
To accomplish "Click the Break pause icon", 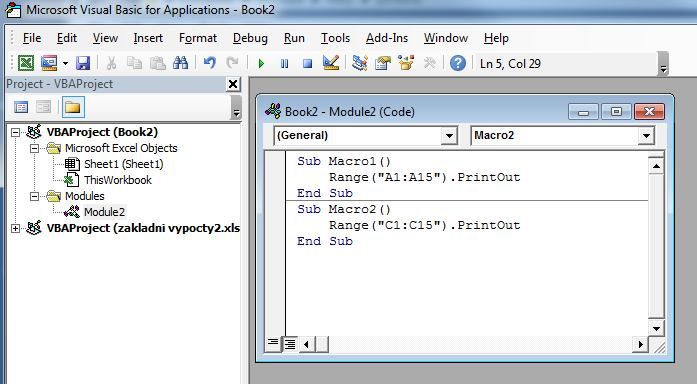I will [284, 64].
